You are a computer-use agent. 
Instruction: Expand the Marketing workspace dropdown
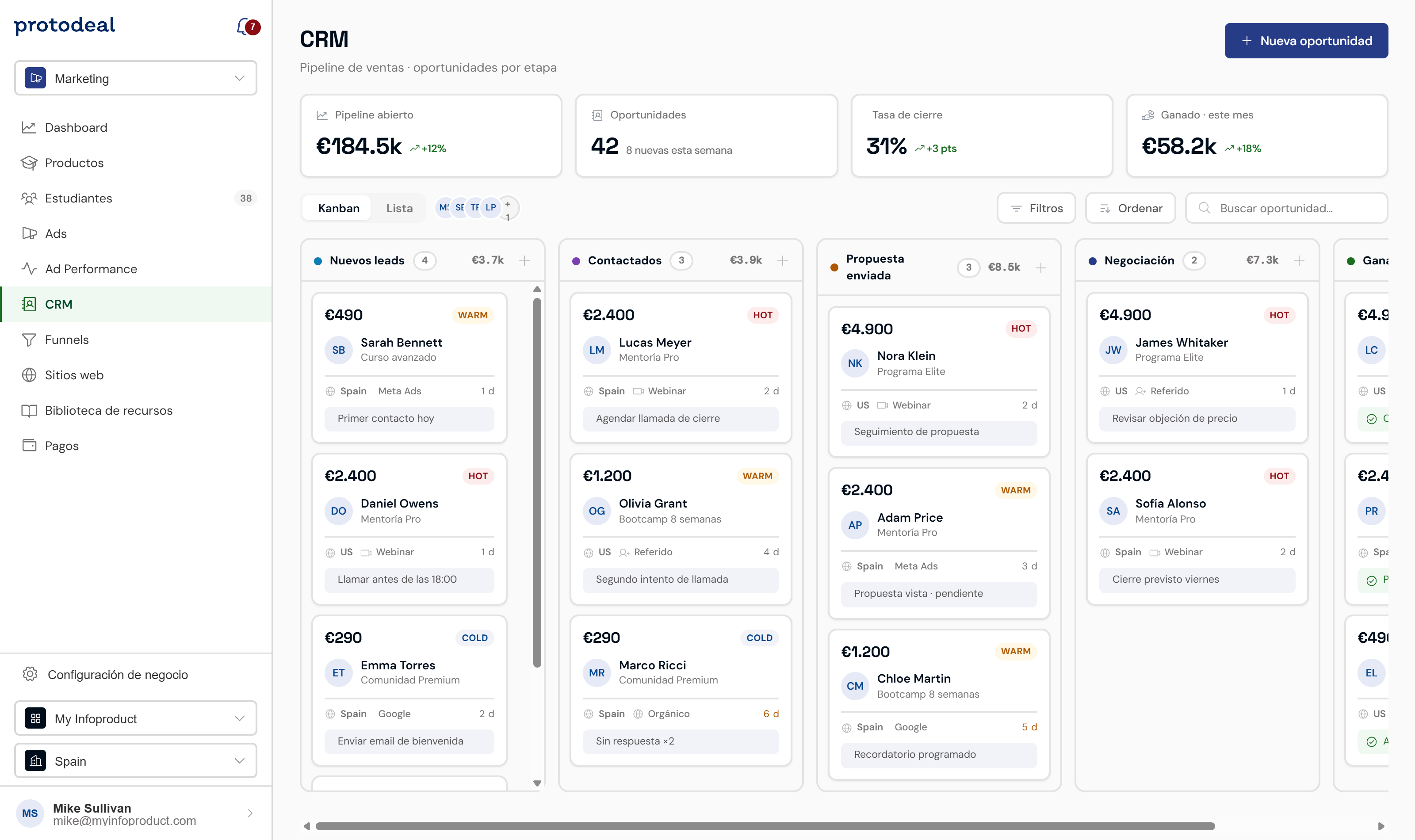click(136, 78)
